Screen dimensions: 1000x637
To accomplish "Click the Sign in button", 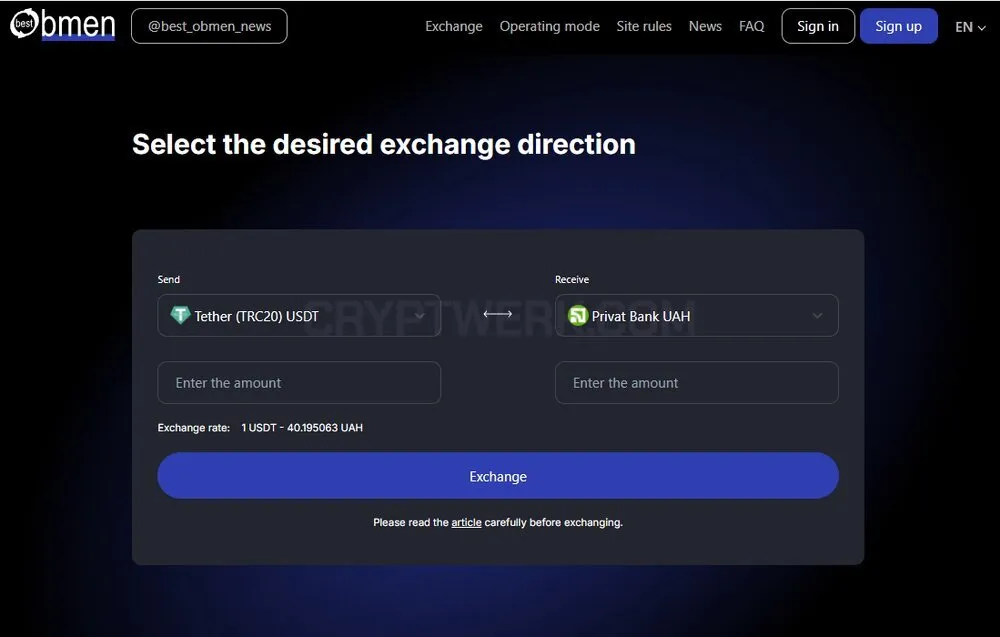I will point(818,26).
